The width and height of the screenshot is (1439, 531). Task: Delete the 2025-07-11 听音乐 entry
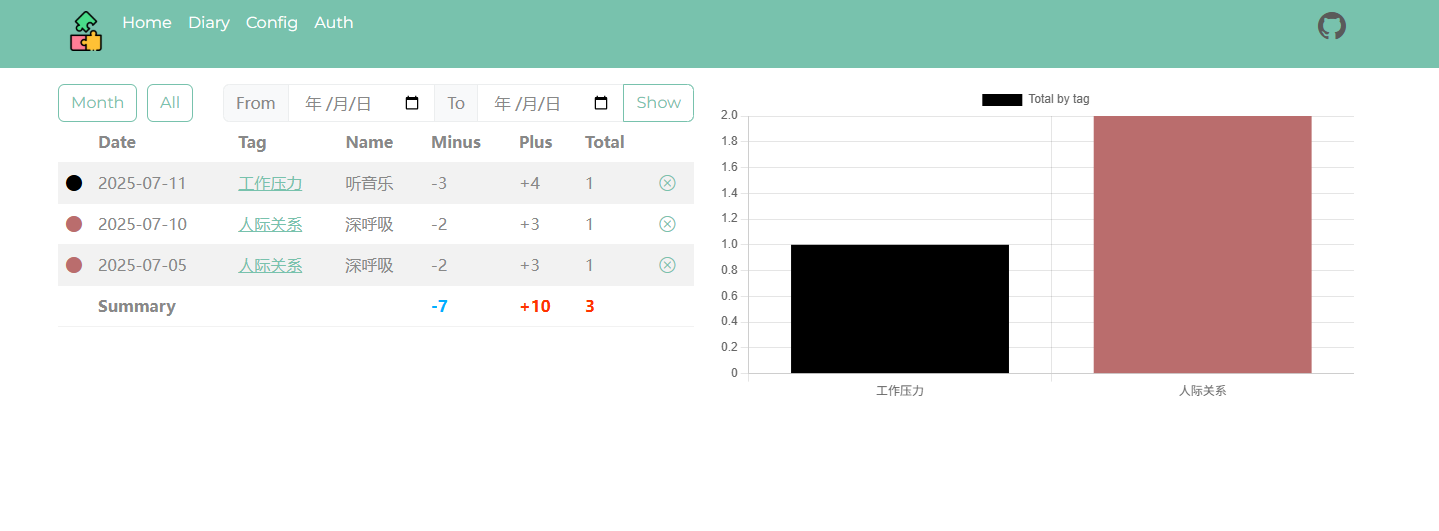pyautogui.click(x=667, y=183)
